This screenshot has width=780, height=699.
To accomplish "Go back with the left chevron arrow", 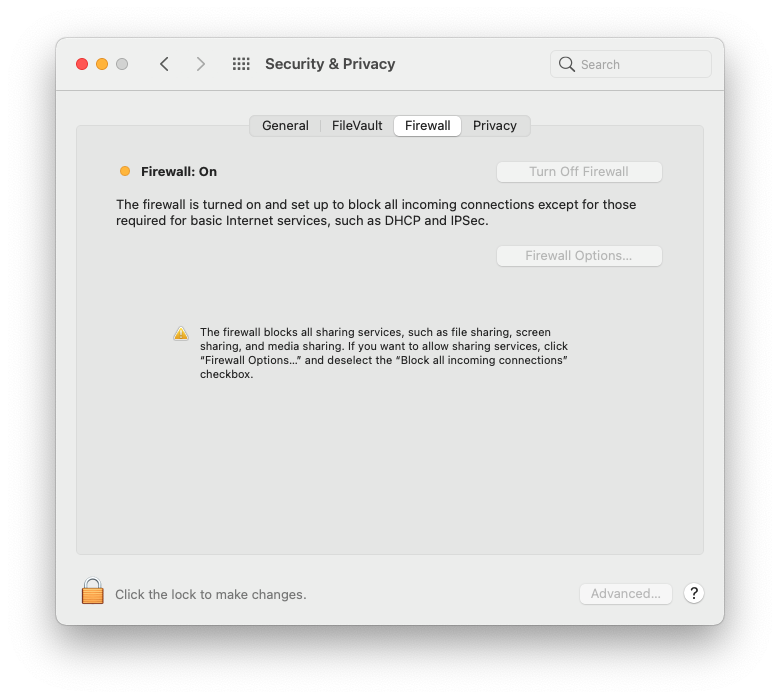I will (165, 64).
